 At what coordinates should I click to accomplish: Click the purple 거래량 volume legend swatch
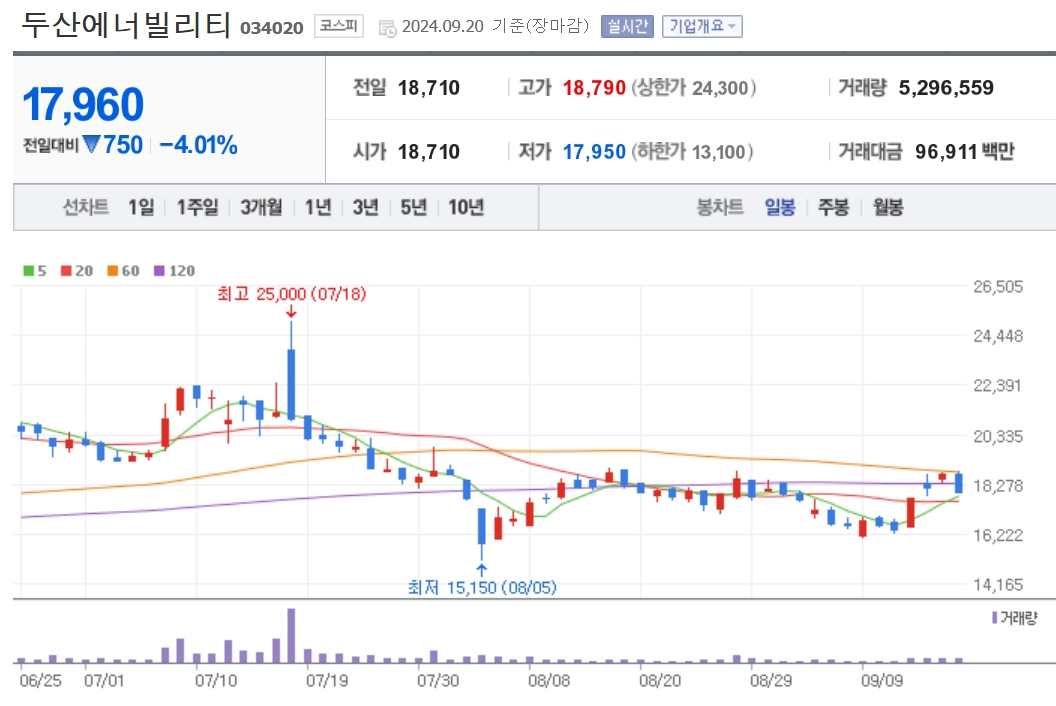coord(995,617)
